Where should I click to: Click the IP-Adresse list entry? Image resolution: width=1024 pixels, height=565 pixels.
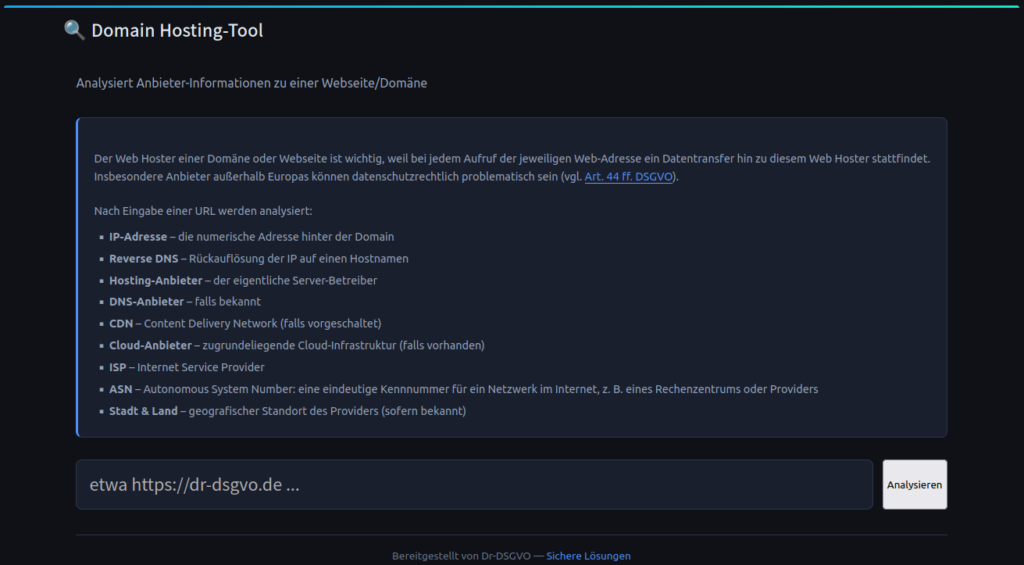[x=138, y=237]
